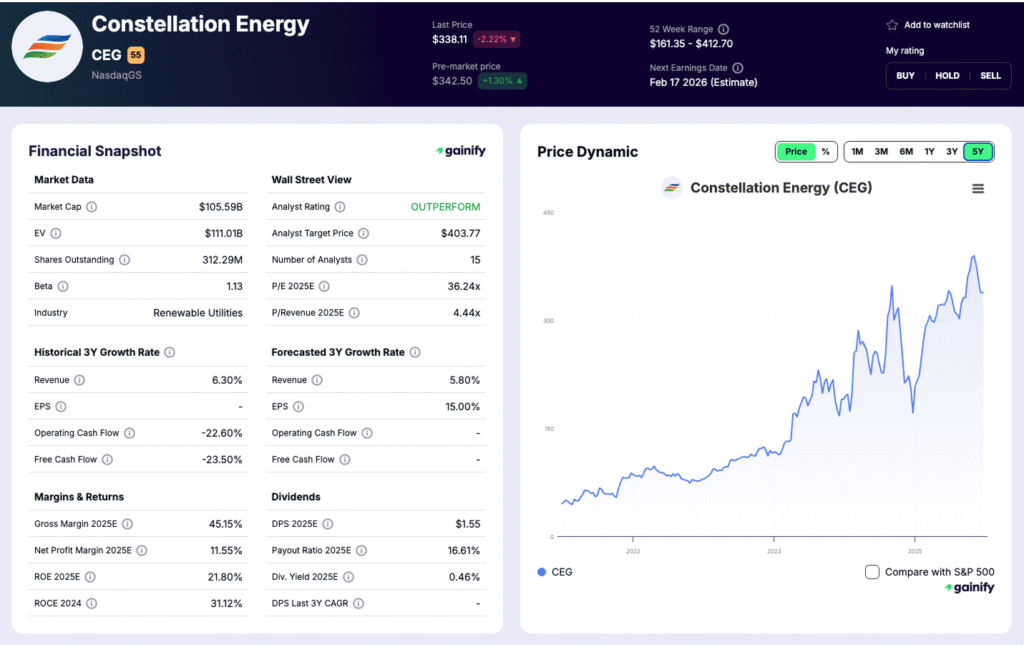Click the Constellation Energy company logo
Viewport: 1024px width, 645px height.
[x=46, y=46]
